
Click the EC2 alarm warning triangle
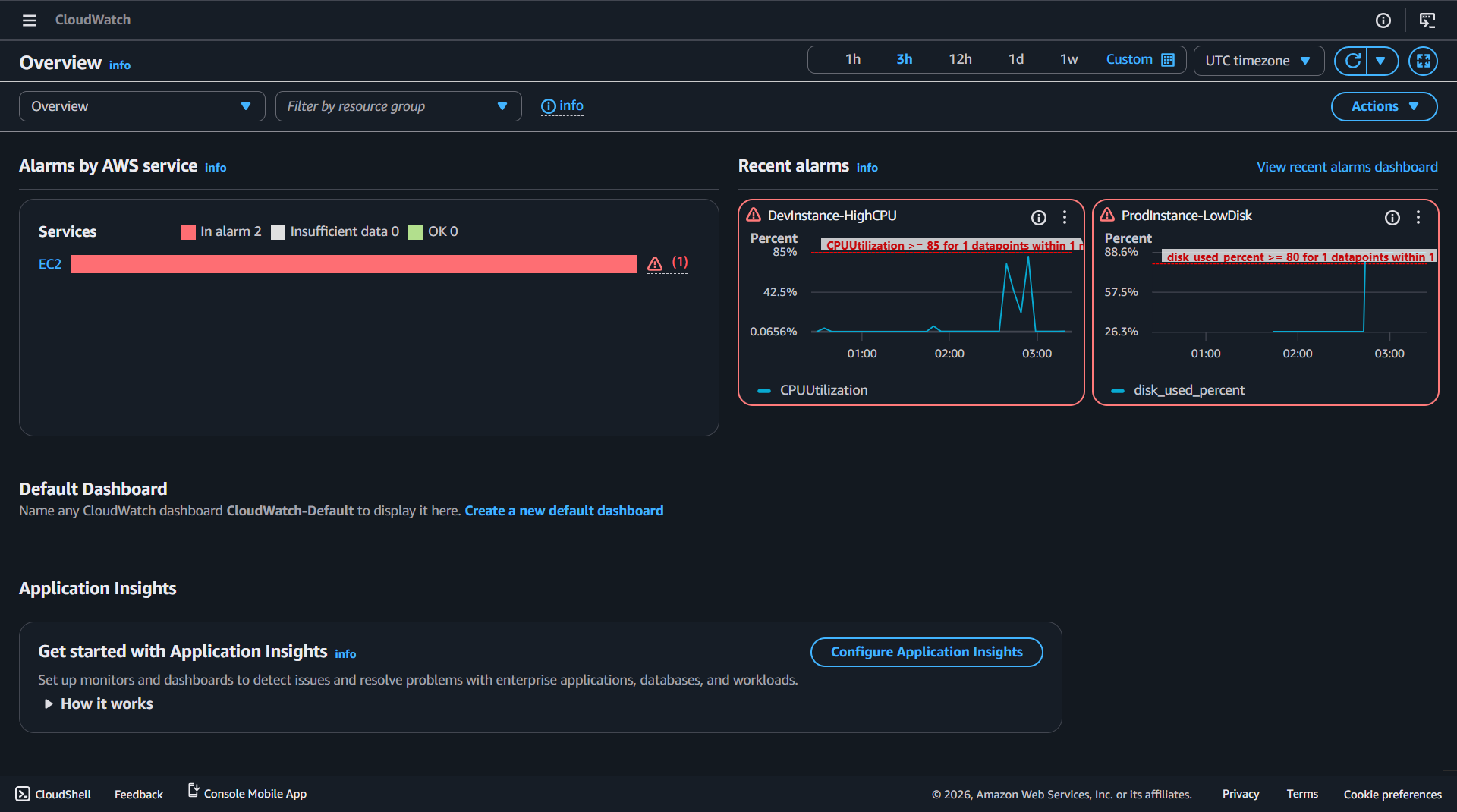(x=655, y=264)
